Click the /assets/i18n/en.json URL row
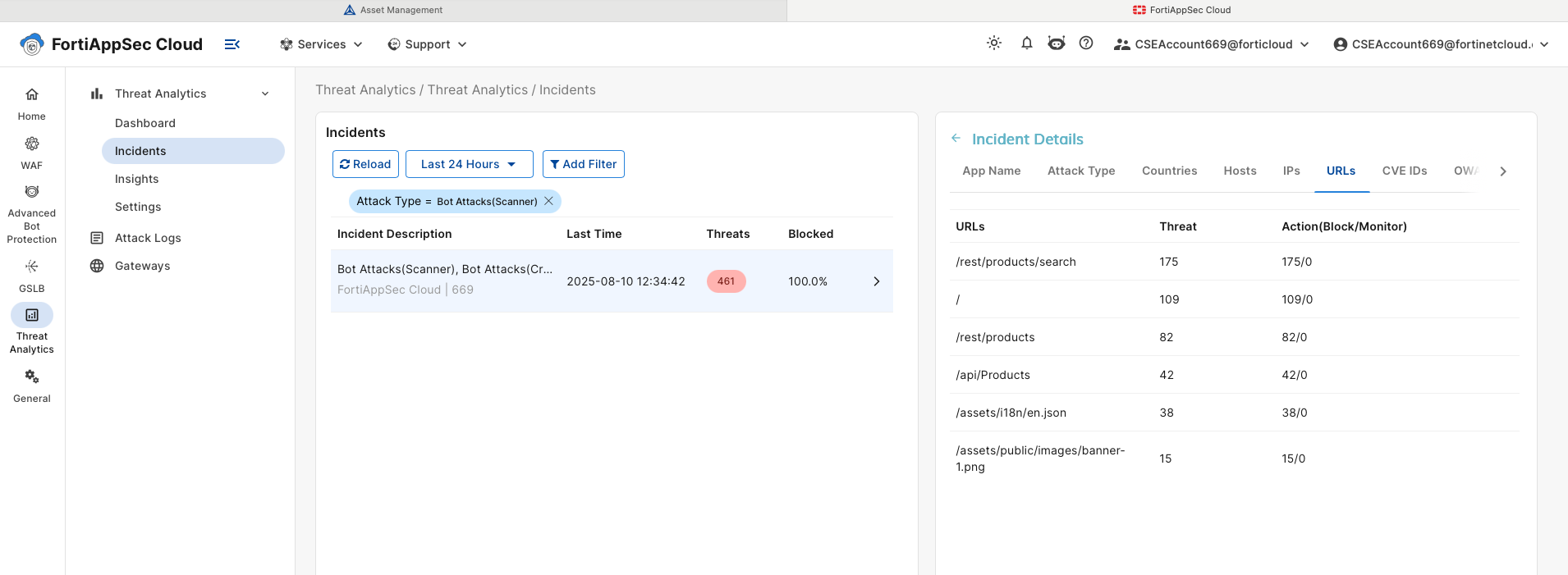The height and width of the screenshot is (575, 1568). [1234, 413]
